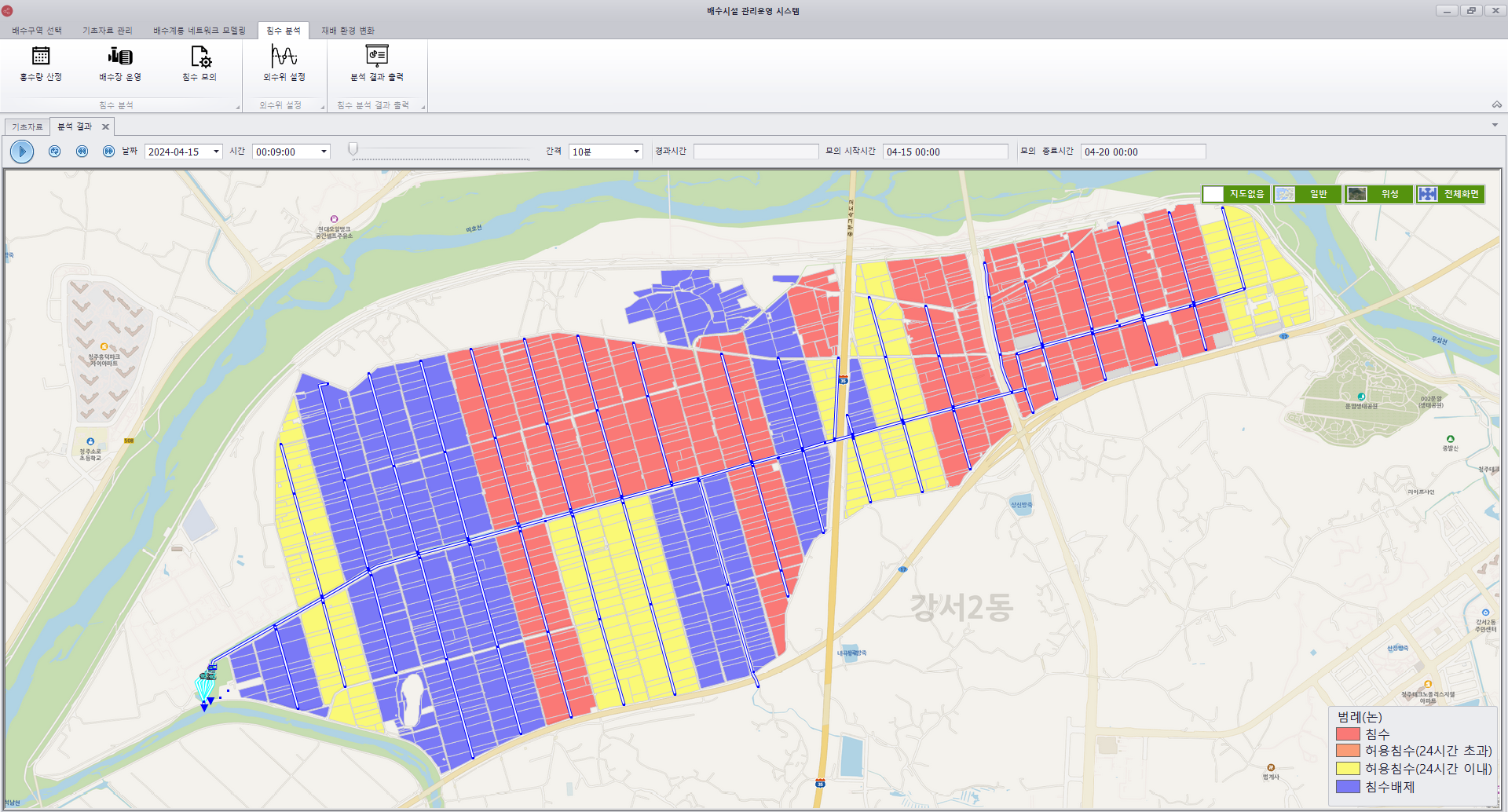Click the 경과시간 text field
The height and width of the screenshot is (812, 1508).
pyautogui.click(x=756, y=152)
